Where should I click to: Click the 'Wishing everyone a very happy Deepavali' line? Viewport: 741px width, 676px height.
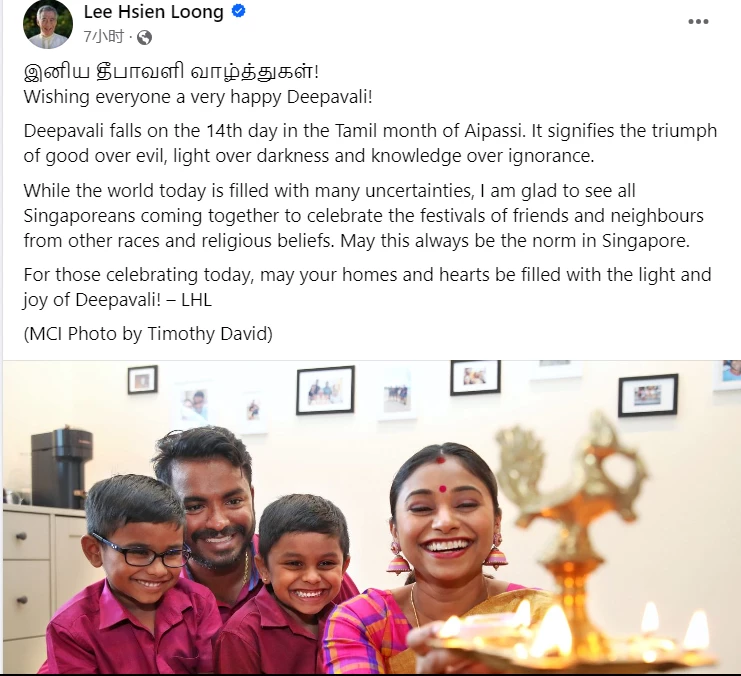[x=198, y=97]
